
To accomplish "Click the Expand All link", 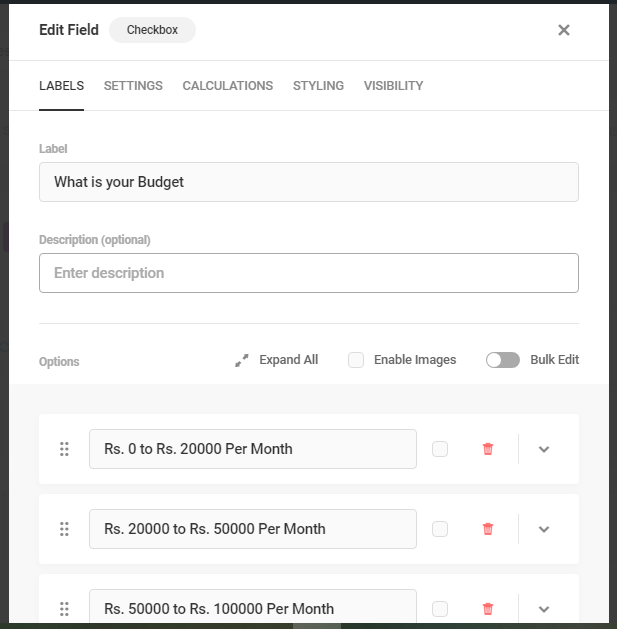I will (288, 359).
